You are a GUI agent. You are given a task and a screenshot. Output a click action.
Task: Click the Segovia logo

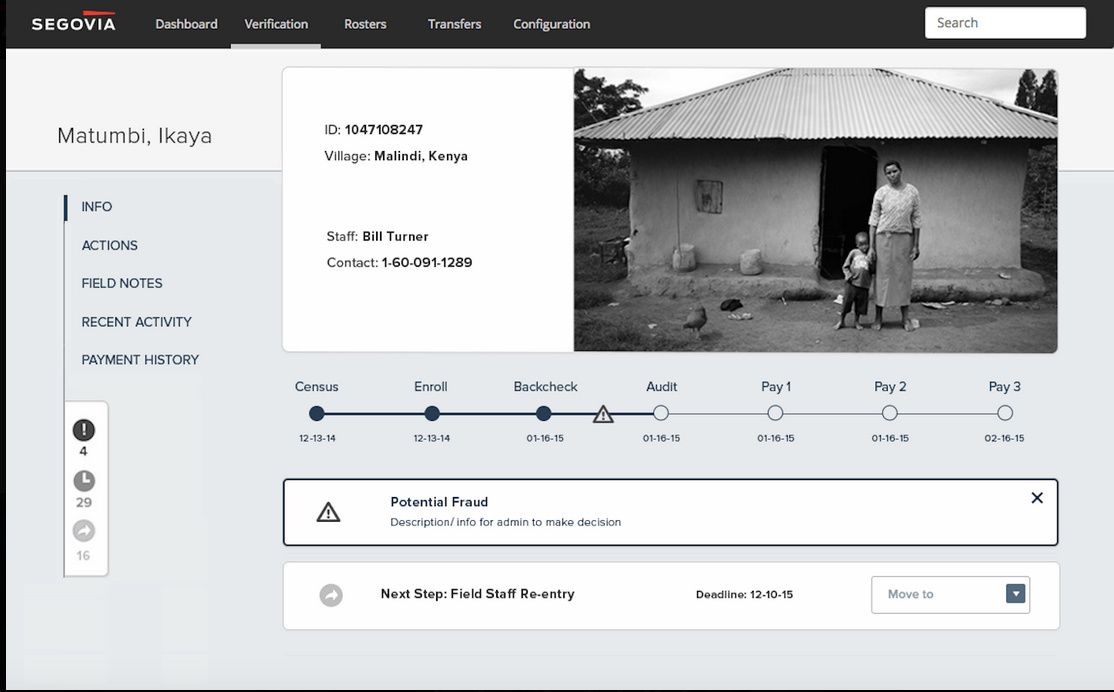(73, 23)
